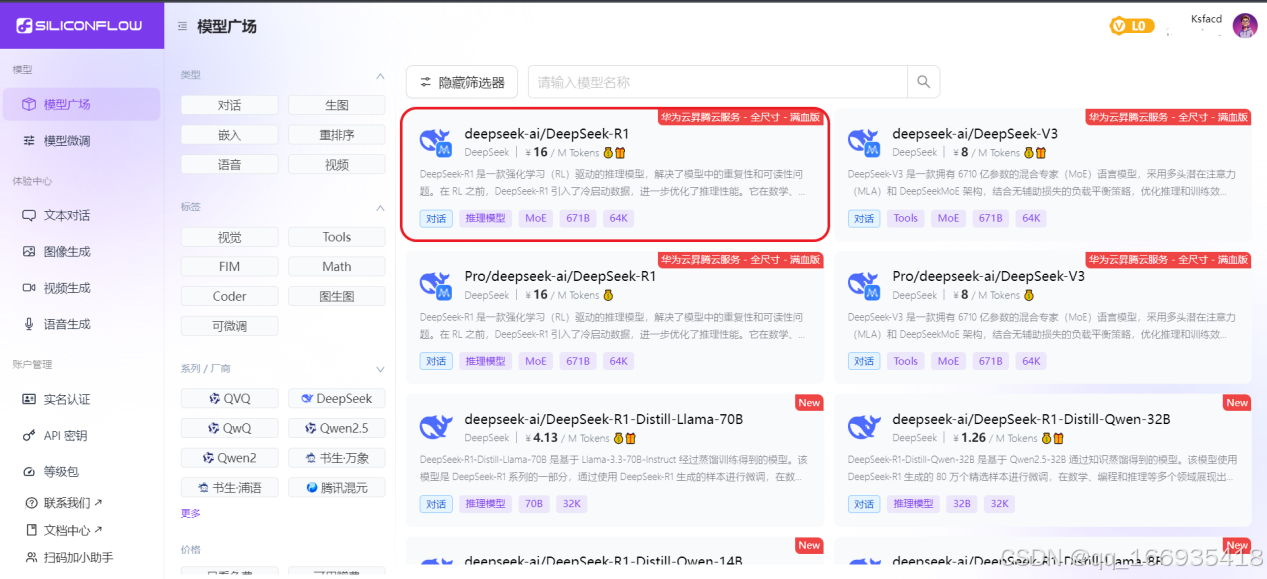The height and width of the screenshot is (579, 1267).
Task: Click the 文本对话 chat bubble icon
Action: coord(29,215)
